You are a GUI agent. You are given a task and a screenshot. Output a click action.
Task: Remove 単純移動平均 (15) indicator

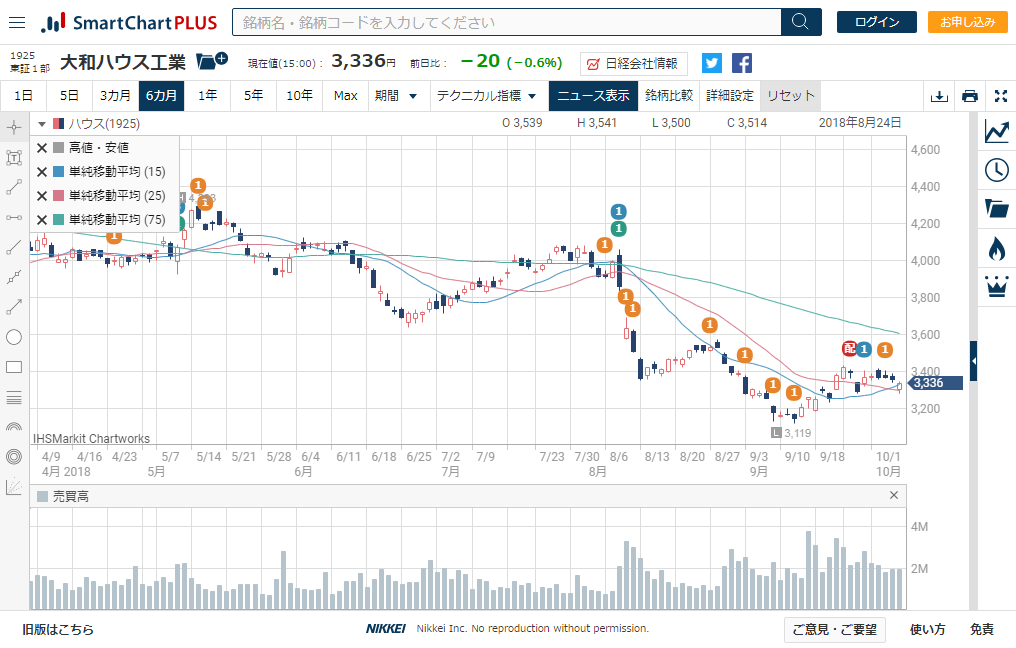click(x=42, y=172)
